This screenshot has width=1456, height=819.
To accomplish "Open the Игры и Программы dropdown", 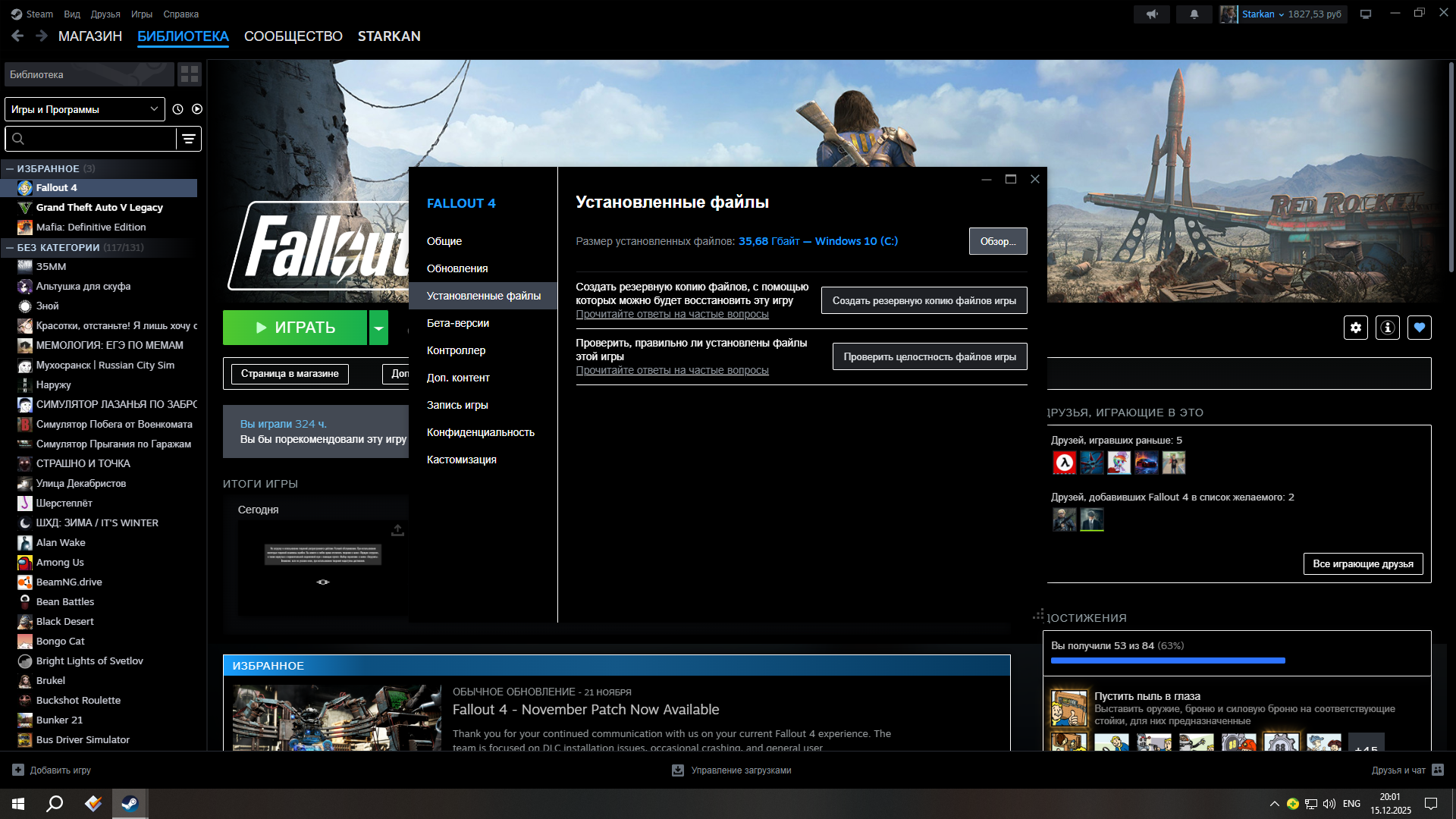I will tap(85, 109).
